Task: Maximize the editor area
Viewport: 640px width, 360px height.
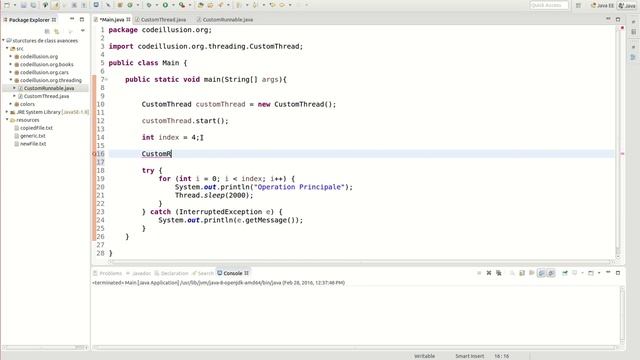Action: tap(618, 19)
